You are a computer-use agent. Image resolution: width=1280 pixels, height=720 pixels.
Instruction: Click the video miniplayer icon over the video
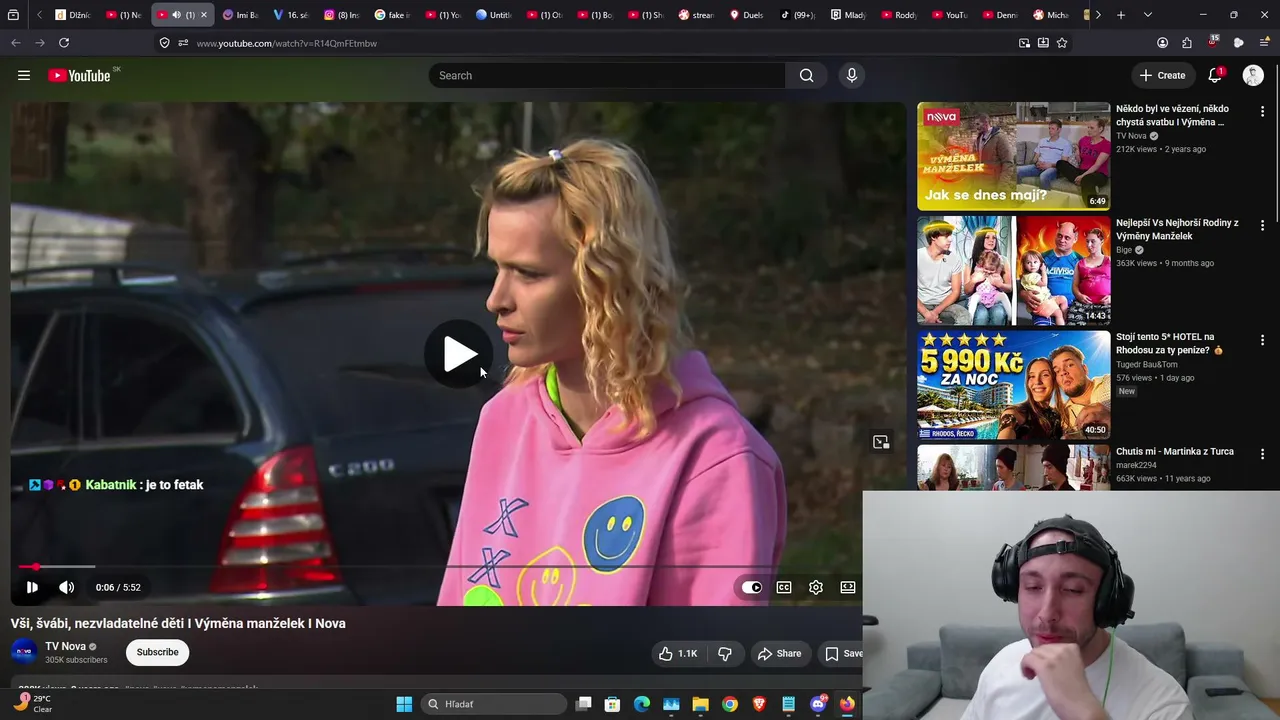pos(881,442)
